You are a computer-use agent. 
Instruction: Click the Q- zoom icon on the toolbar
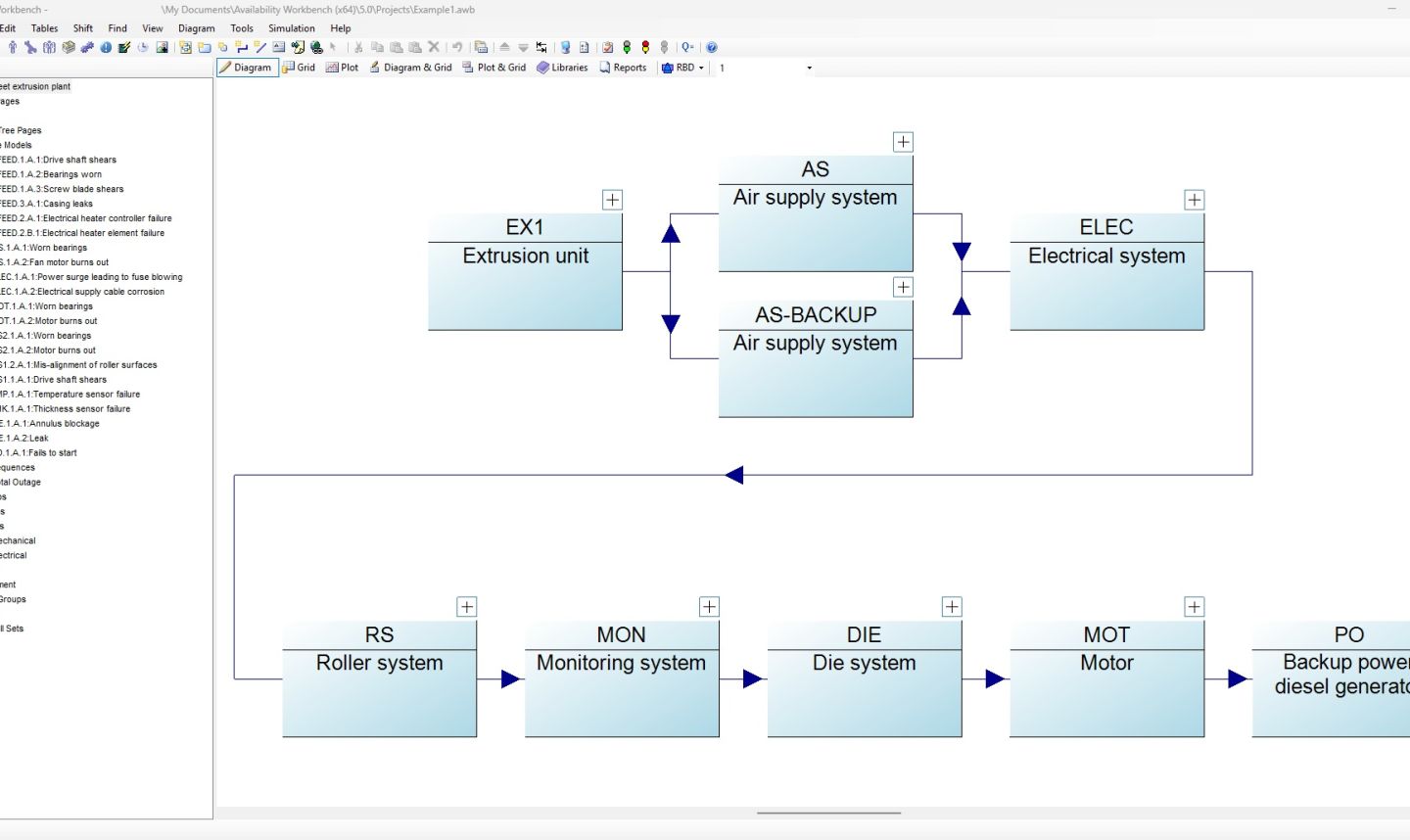coord(687,47)
